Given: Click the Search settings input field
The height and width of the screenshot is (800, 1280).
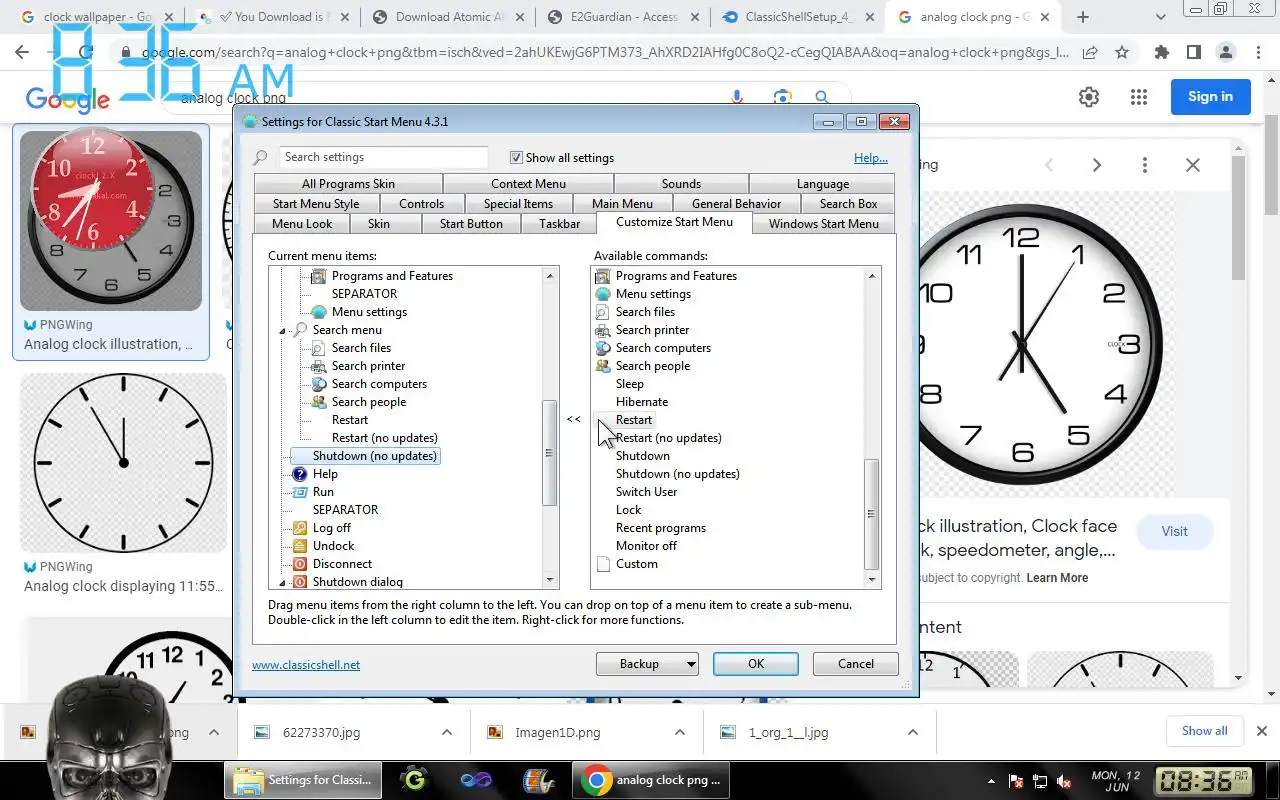Looking at the screenshot, I should 384,157.
